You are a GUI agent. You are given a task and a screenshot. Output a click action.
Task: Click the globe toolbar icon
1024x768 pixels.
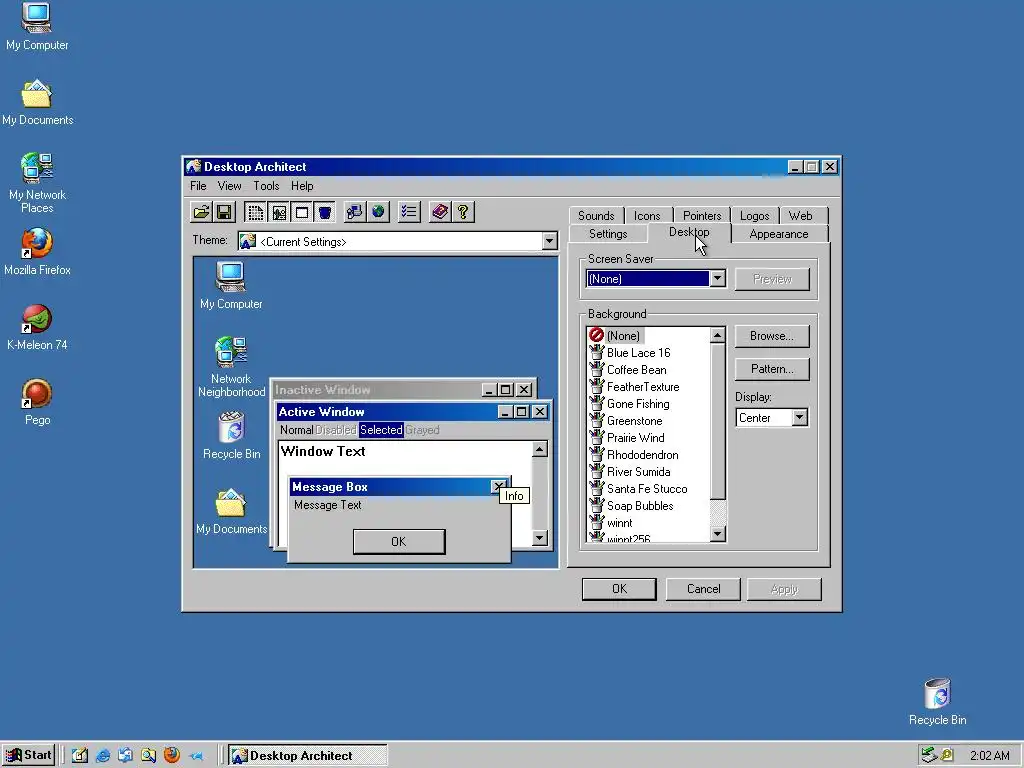[x=378, y=212]
